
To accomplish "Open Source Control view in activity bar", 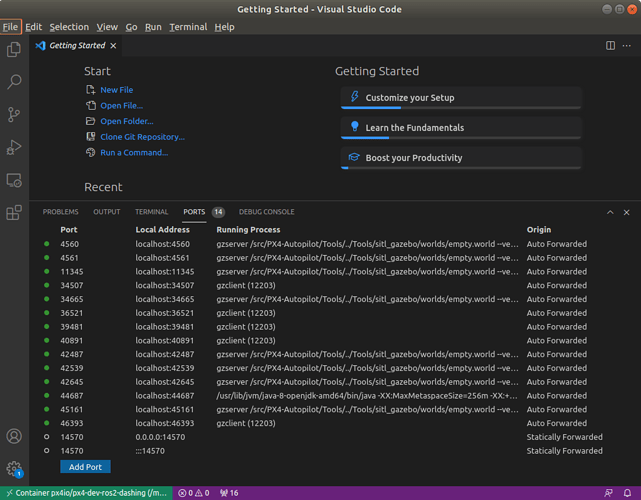I will [x=14, y=114].
